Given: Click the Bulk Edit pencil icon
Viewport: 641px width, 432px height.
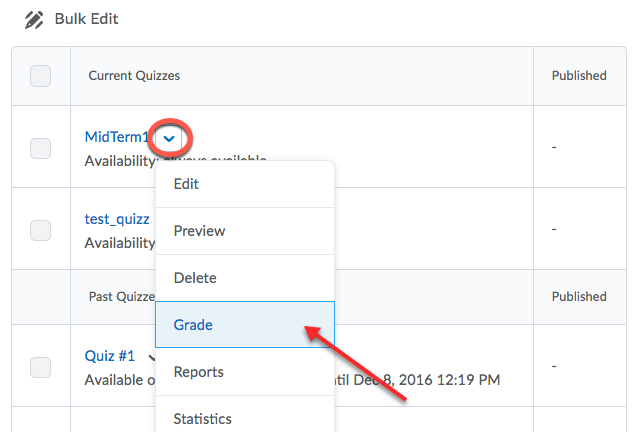Looking at the screenshot, I should pyautogui.click(x=34, y=20).
